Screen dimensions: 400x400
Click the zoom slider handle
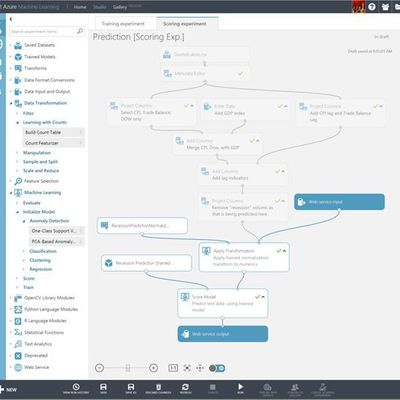point(128,368)
